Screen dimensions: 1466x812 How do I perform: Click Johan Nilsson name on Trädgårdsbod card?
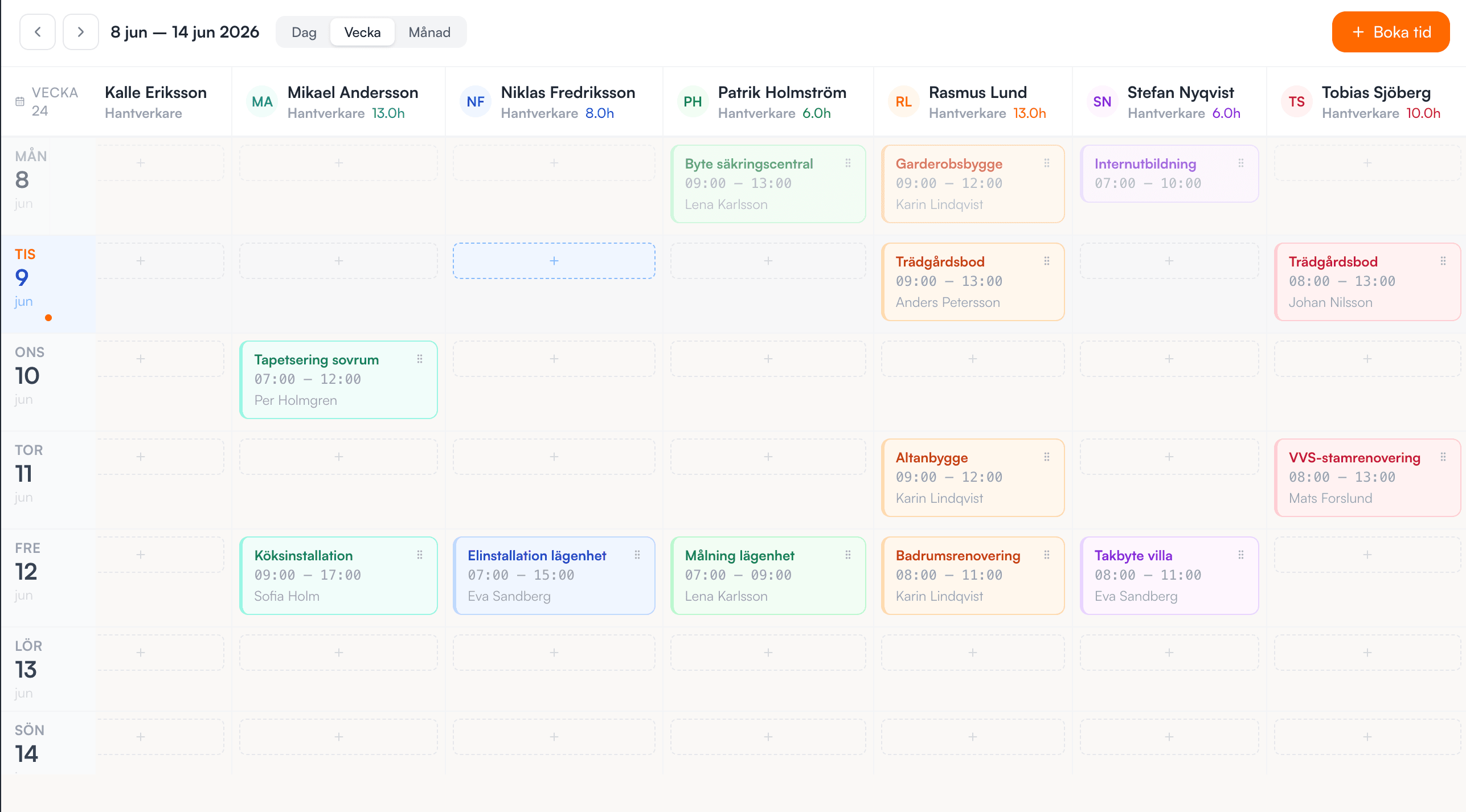click(x=1330, y=302)
